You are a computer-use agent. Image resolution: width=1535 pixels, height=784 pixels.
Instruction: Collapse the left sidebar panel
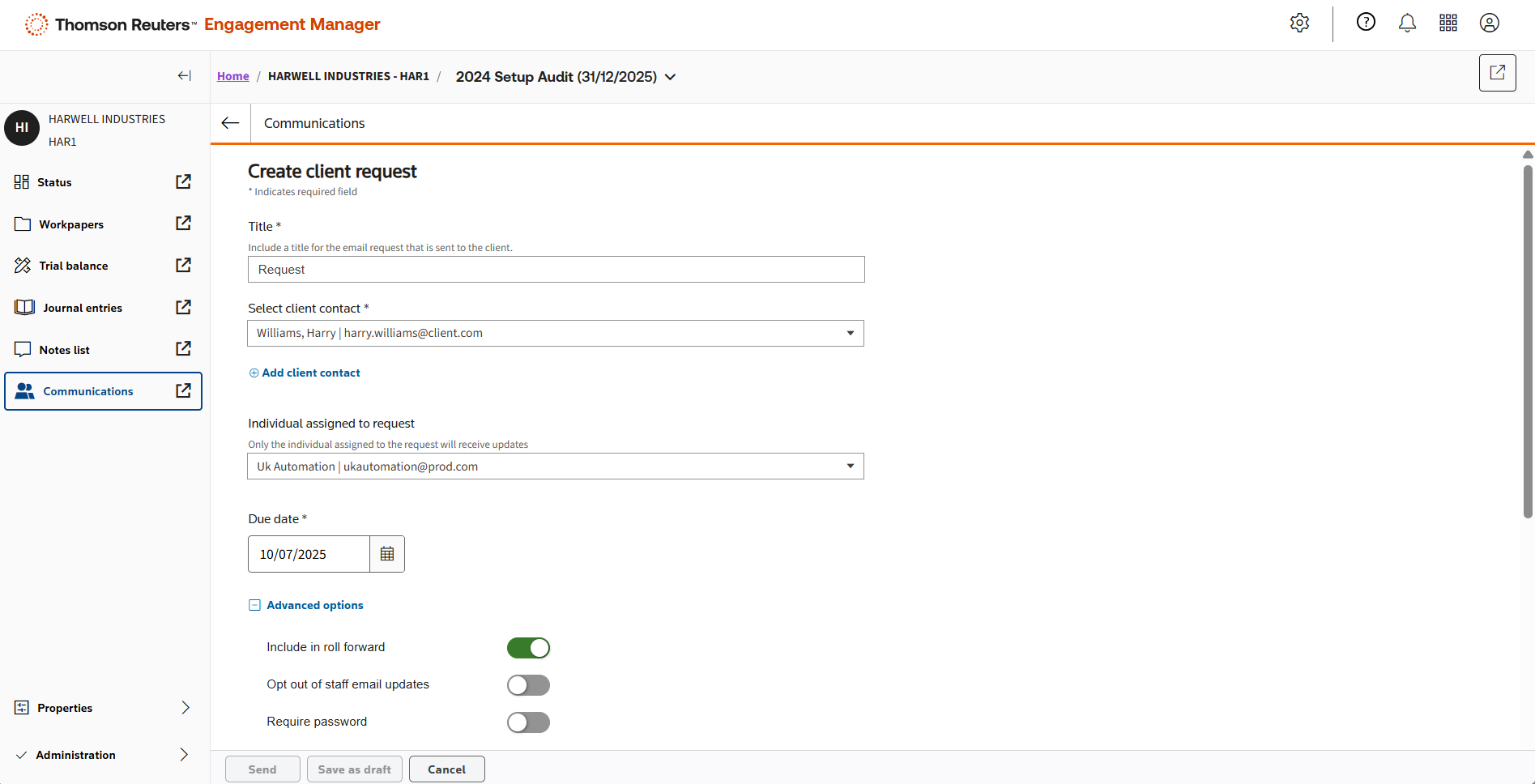coord(185,76)
